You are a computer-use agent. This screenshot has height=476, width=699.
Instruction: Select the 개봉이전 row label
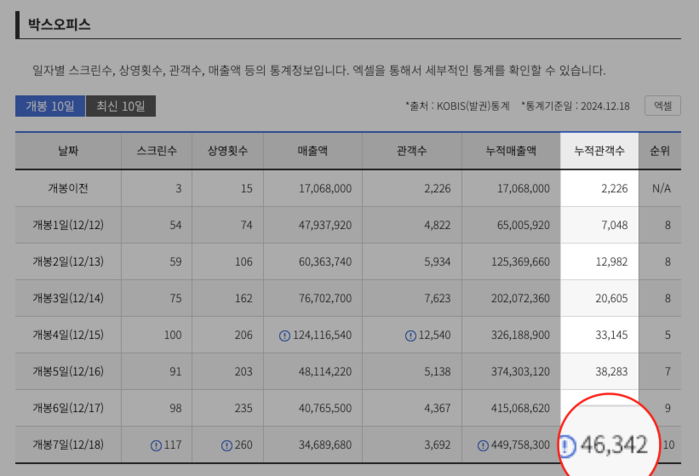click(68, 188)
